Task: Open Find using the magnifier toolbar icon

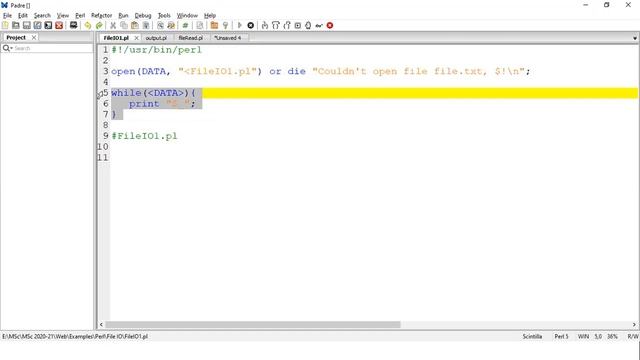Action: (x=160, y=25)
